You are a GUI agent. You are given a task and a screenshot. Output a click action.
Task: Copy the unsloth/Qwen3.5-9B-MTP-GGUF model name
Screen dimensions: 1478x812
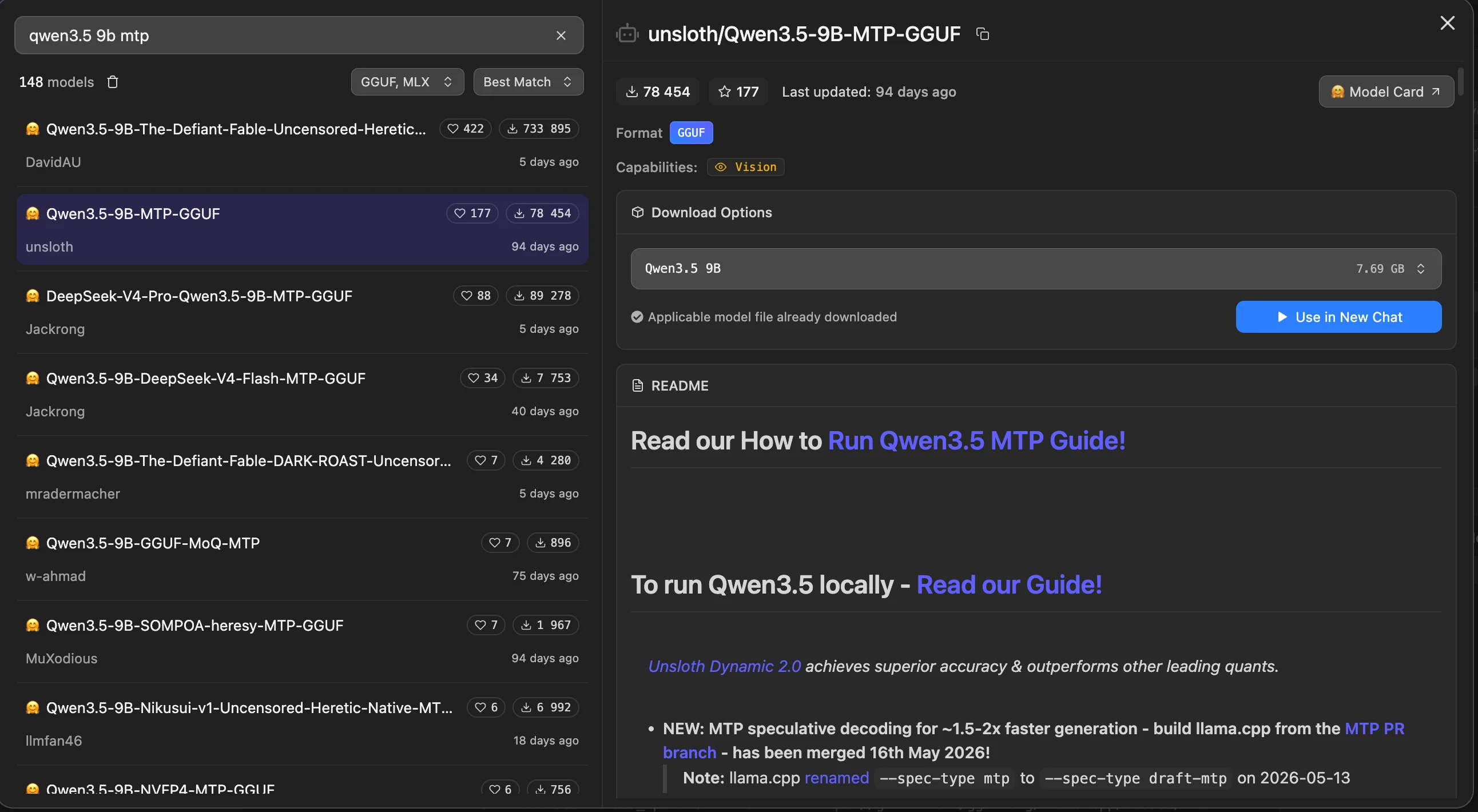(x=982, y=34)
